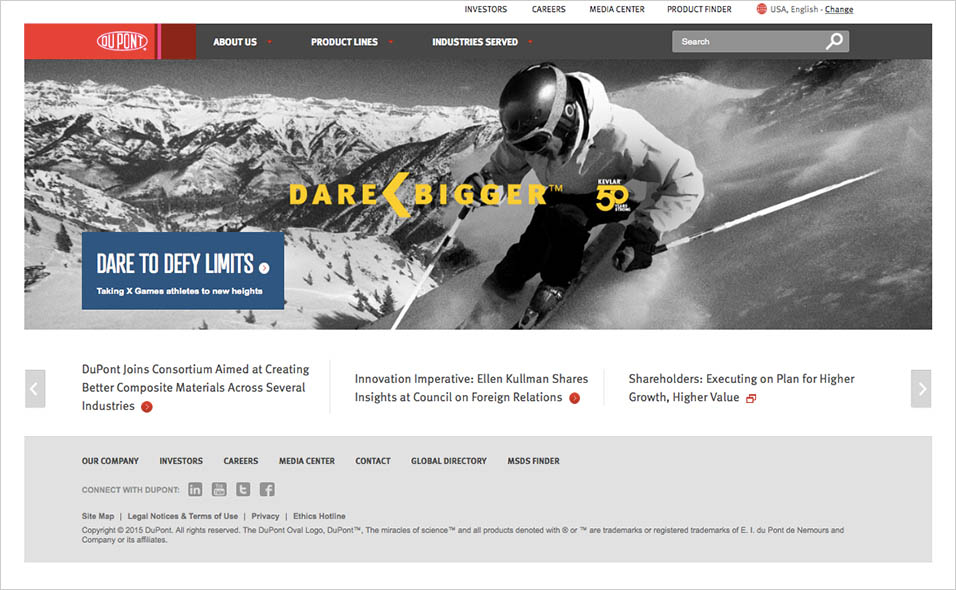The width and height of the screenshot is (956, 590).
Task: Show previous news stories with left arrow
Action: click(35, 388)
